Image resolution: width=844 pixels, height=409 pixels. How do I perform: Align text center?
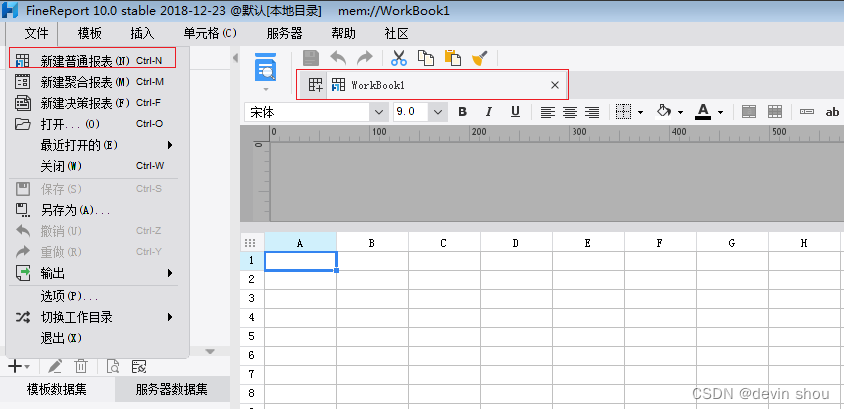tap(570, 112)
